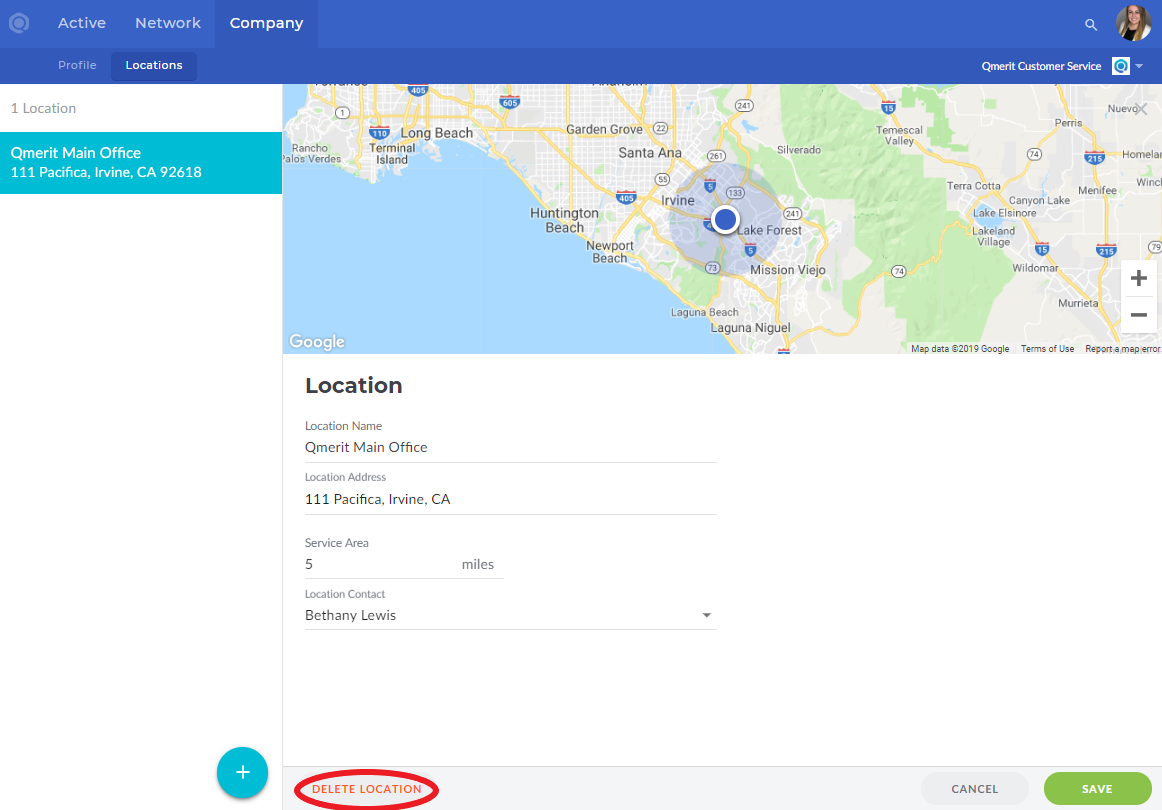Open the Profile sub-tab

77,65
